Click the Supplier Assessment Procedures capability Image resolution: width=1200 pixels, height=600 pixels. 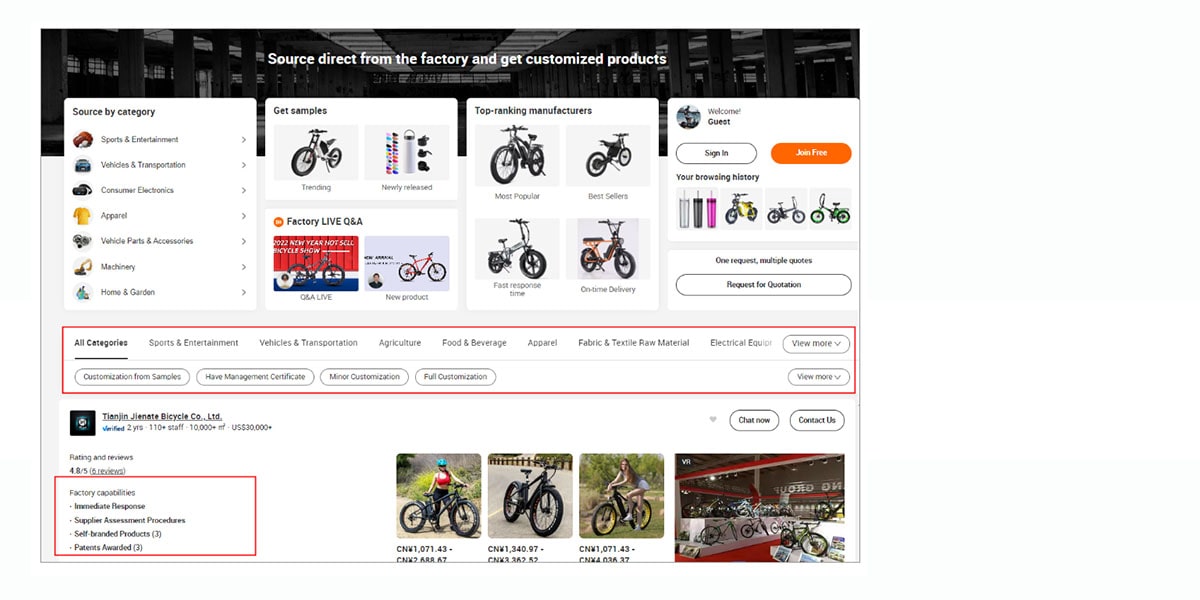coord(130,520)
